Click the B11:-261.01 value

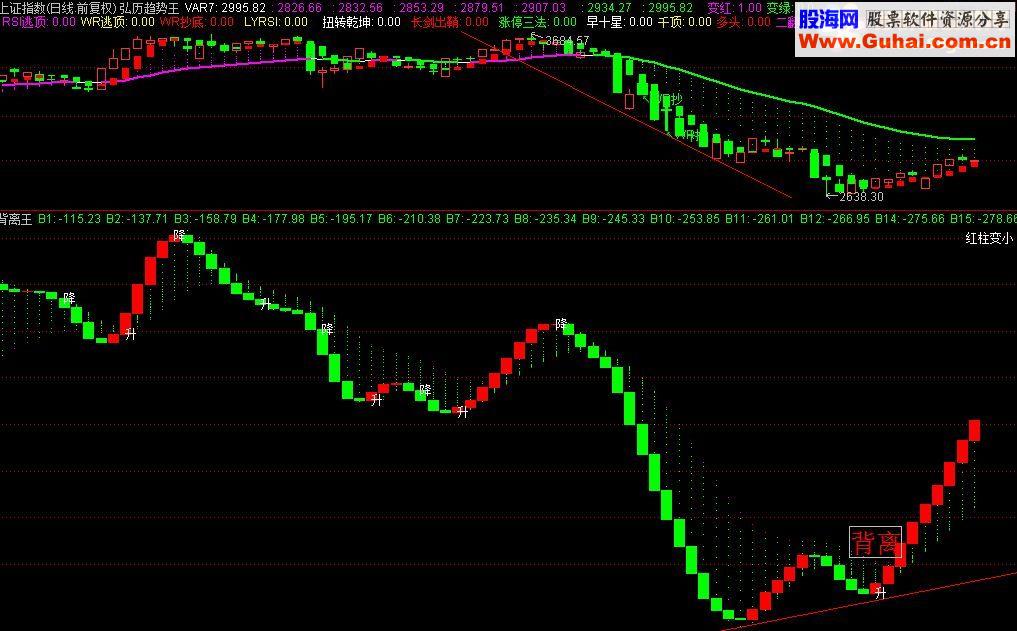pyautogui.click(x=760, y=219)
